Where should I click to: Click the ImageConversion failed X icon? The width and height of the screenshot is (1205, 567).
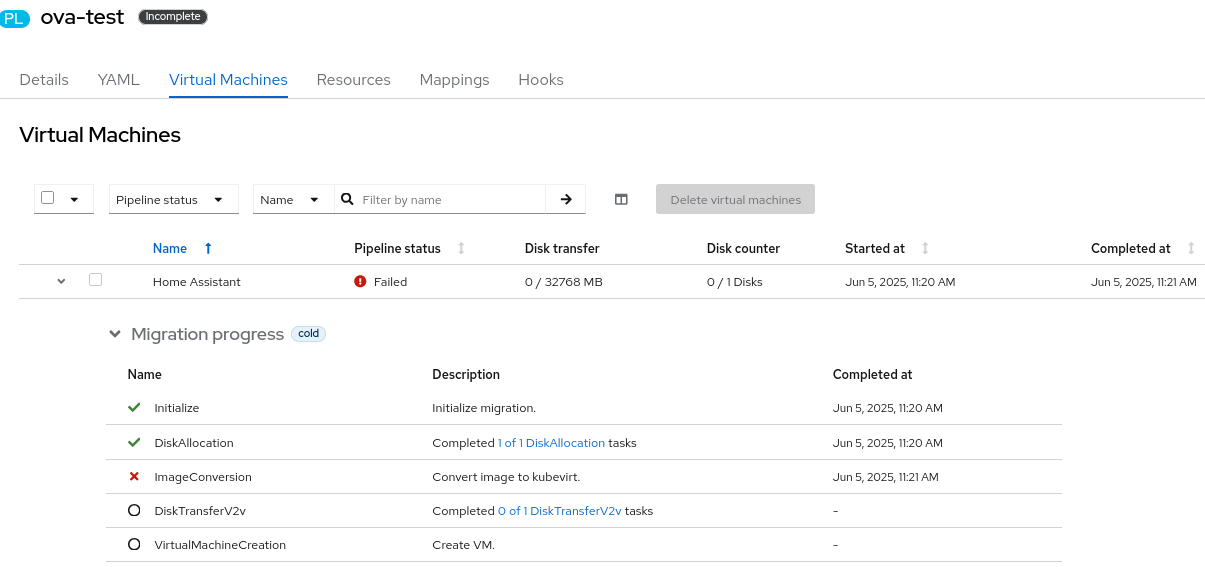click(x=134, y=477)
